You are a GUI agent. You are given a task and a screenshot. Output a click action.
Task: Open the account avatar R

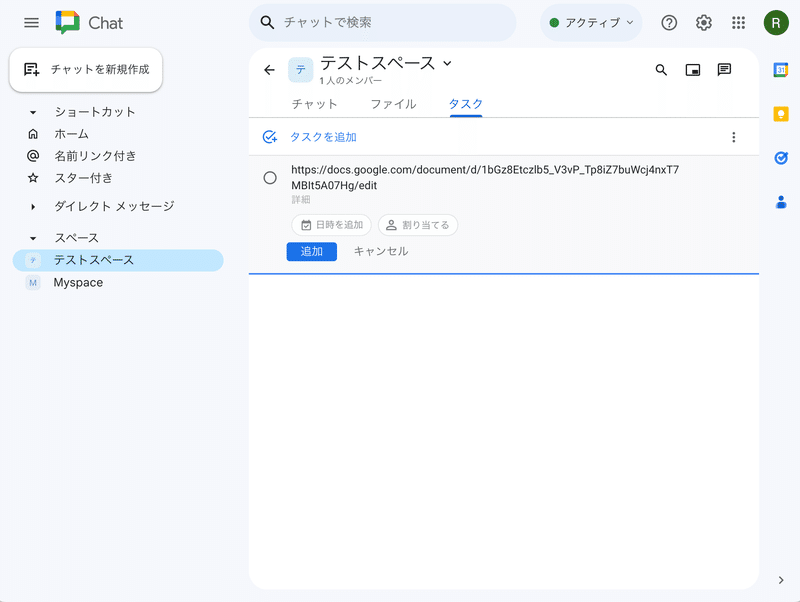pos(776,22)
